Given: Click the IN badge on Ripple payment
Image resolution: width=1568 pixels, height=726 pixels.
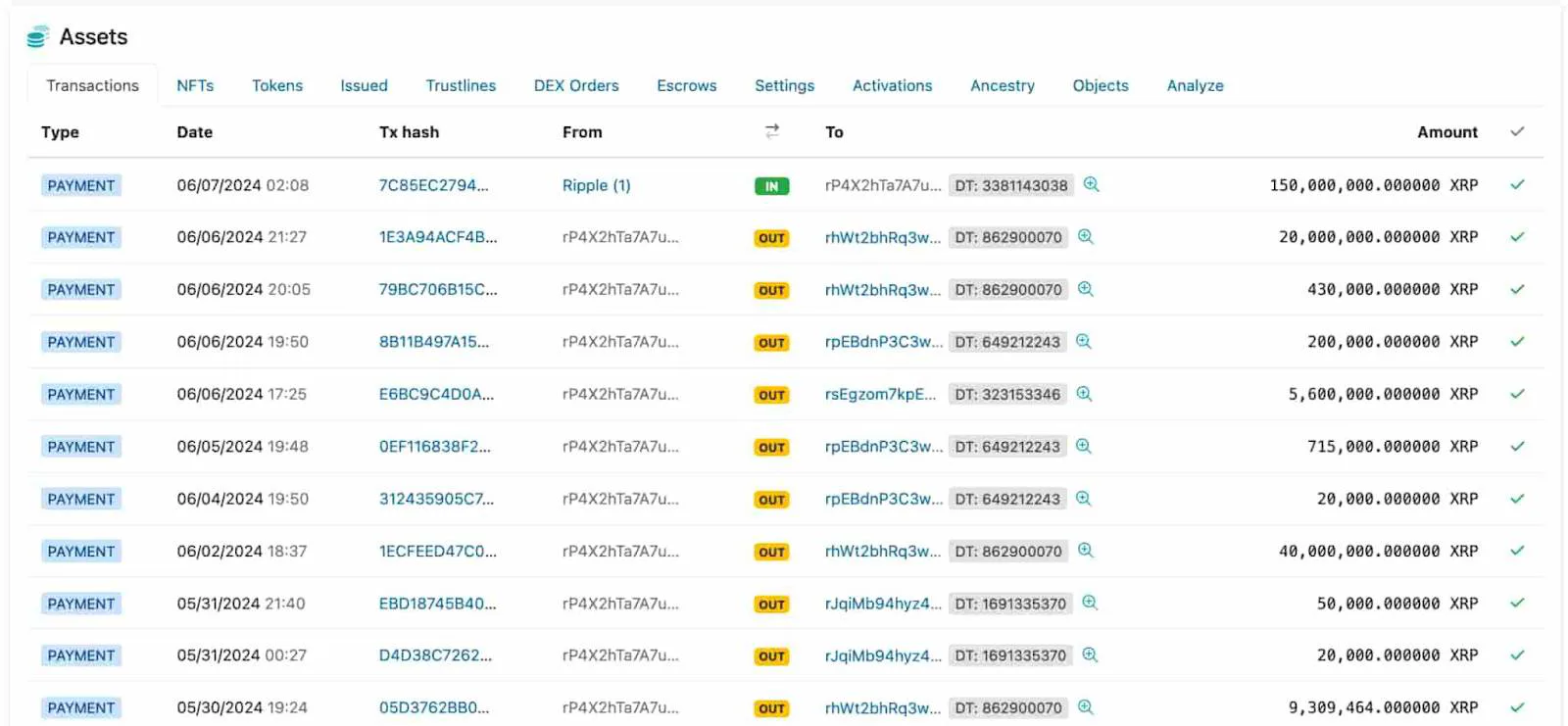Looking at the screenshot, I should point(771,186).
